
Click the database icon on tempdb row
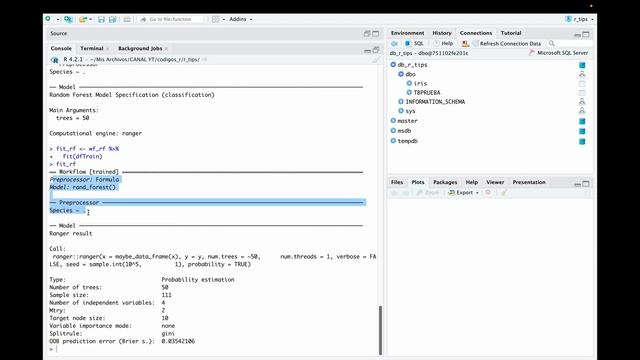coord(582,141)
